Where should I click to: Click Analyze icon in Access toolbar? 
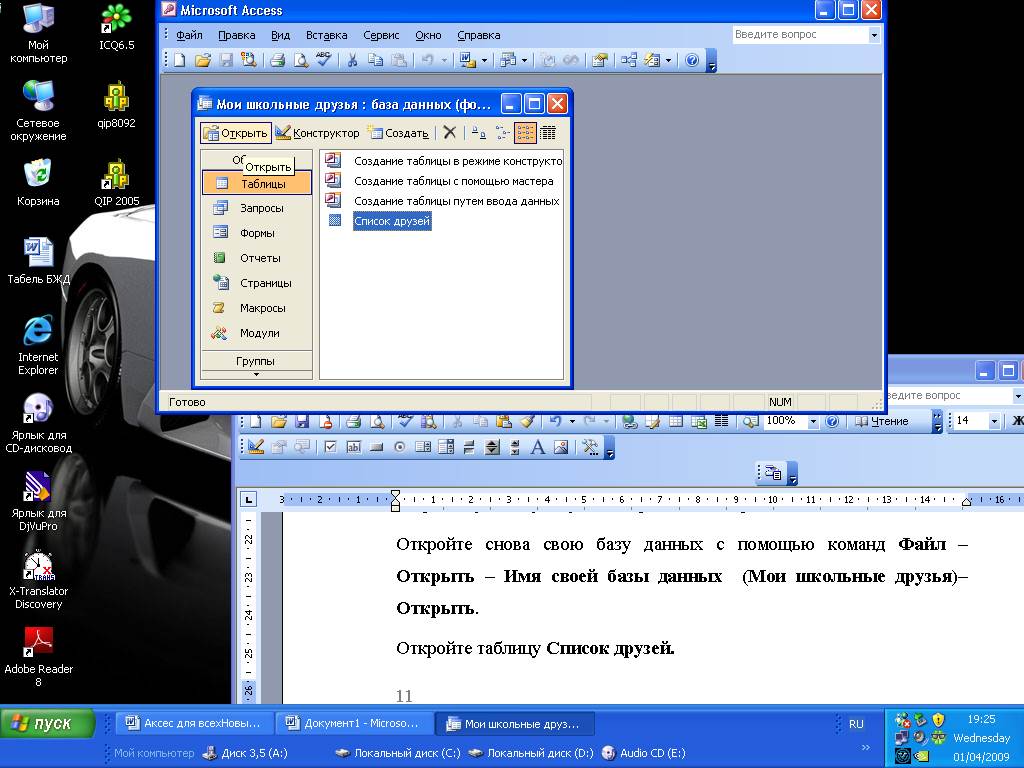pyautogui.click(x=508, y=61)
